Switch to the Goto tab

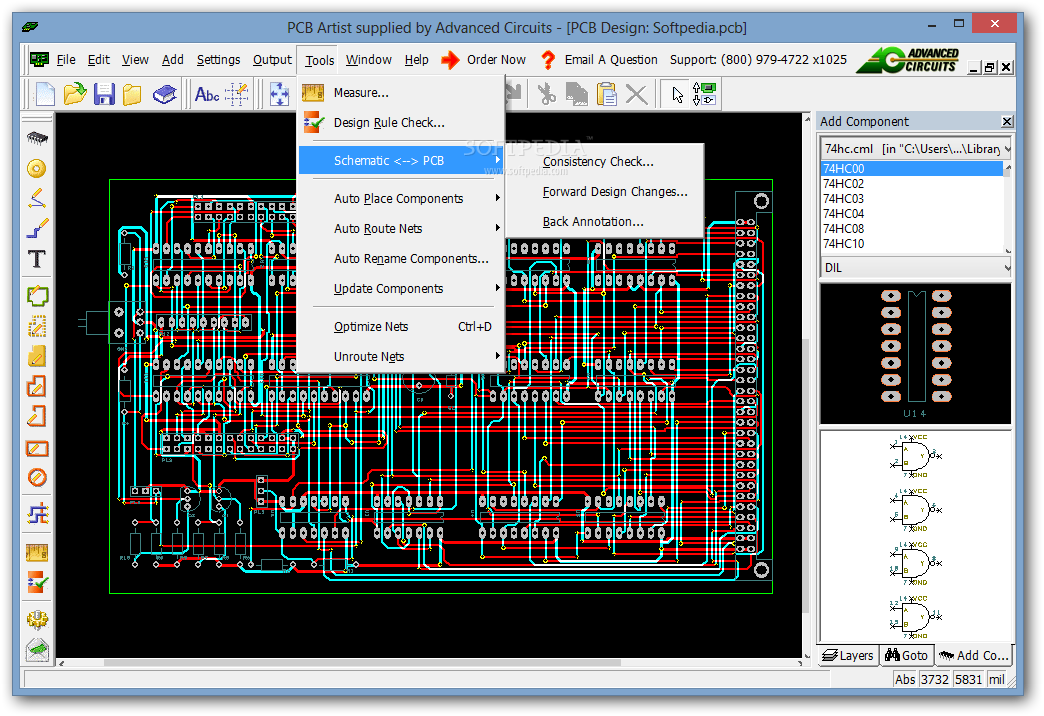coord(906,655)
